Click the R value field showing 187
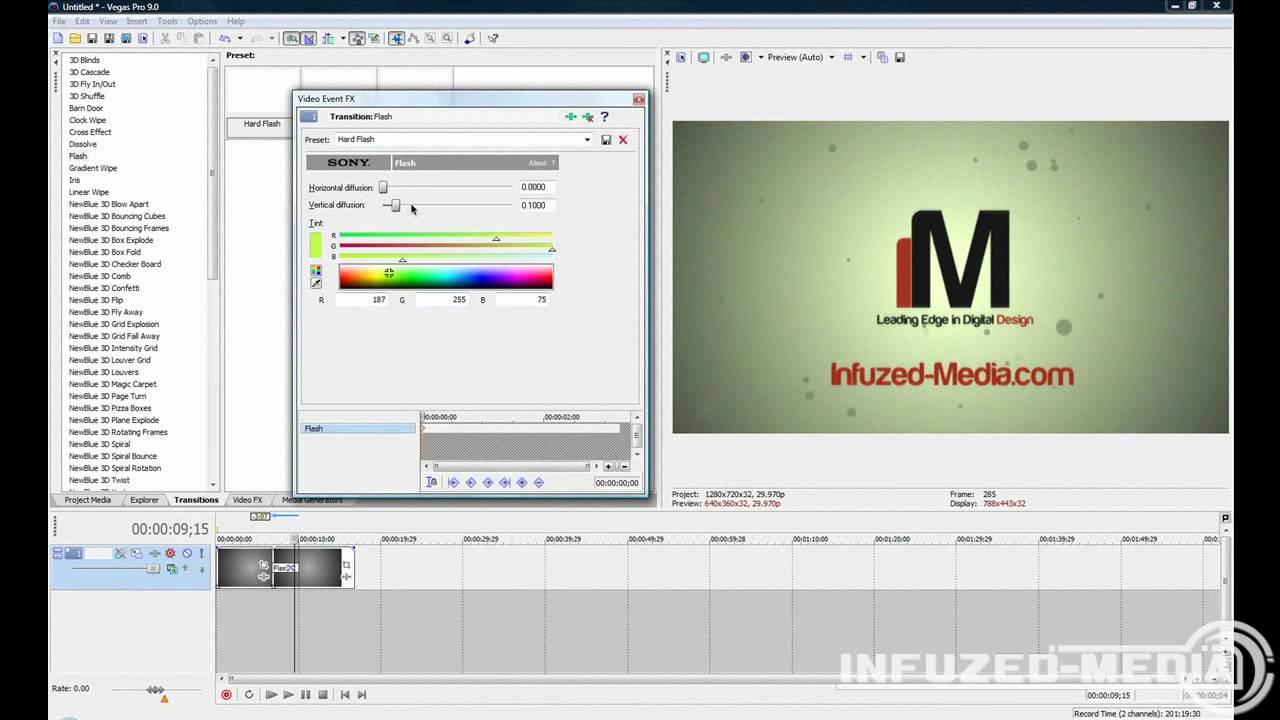 [x=361, y=299]
